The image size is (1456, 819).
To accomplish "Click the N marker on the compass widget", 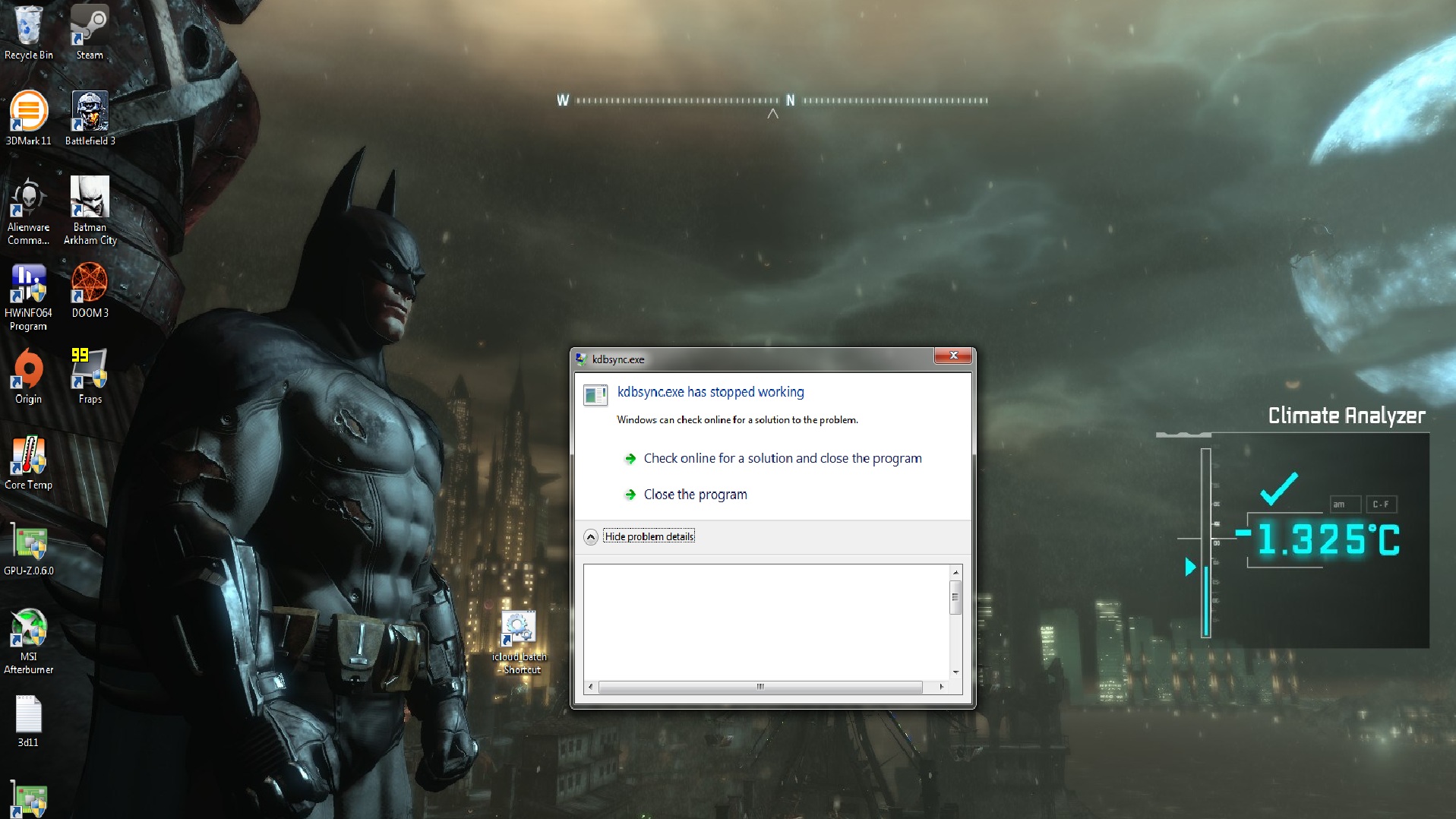I will click(x=790, y=100).
